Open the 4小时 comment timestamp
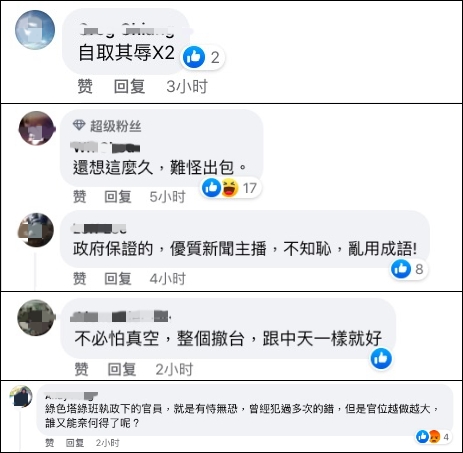Viewport: 463px width, 453px height. [167, 279]
